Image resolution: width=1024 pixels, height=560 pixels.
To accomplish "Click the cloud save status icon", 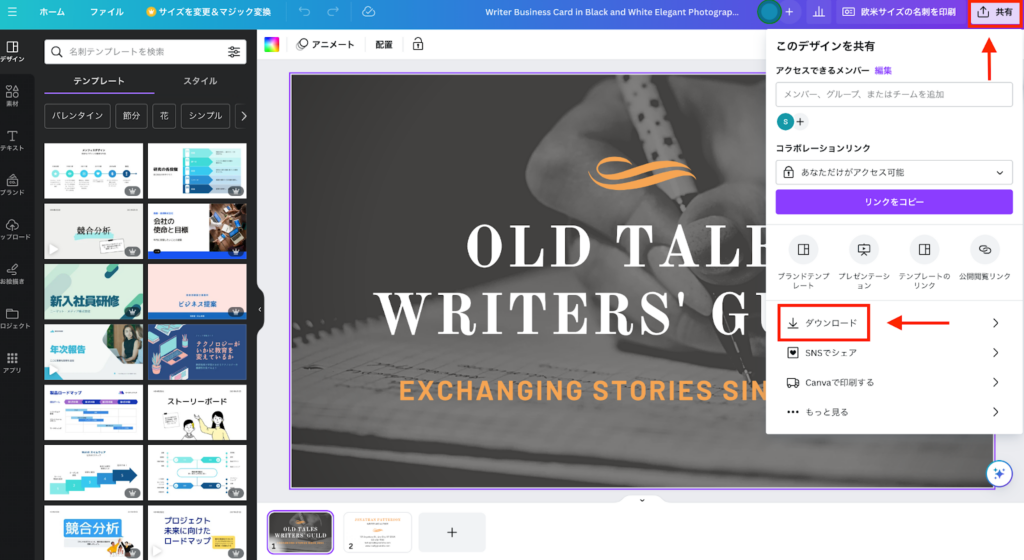I will coord(368,12).
